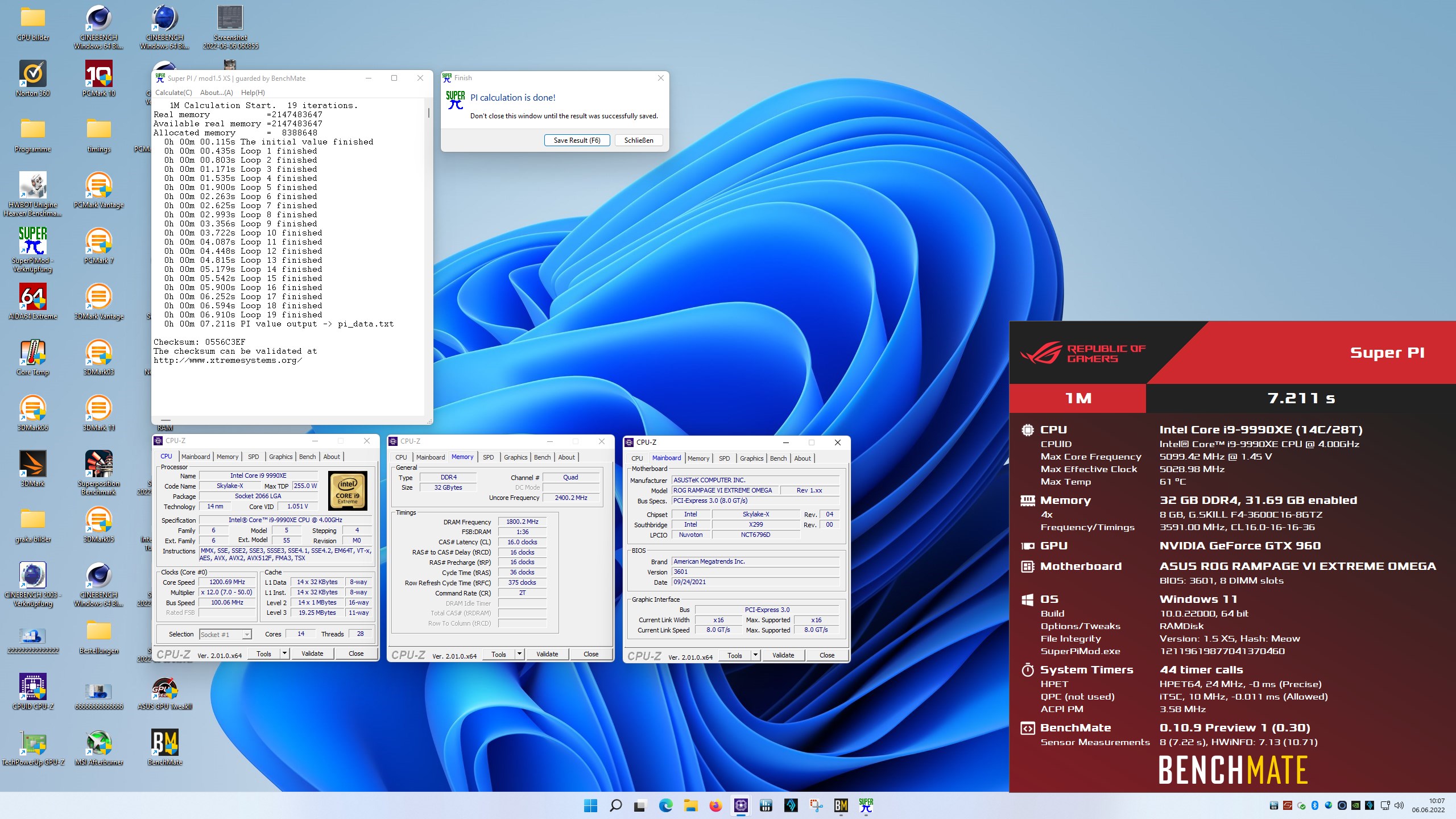Open the Calculate(C) menu in Super PI
Viewport: 1456px width, 819px height.
[x=173, y=92]
